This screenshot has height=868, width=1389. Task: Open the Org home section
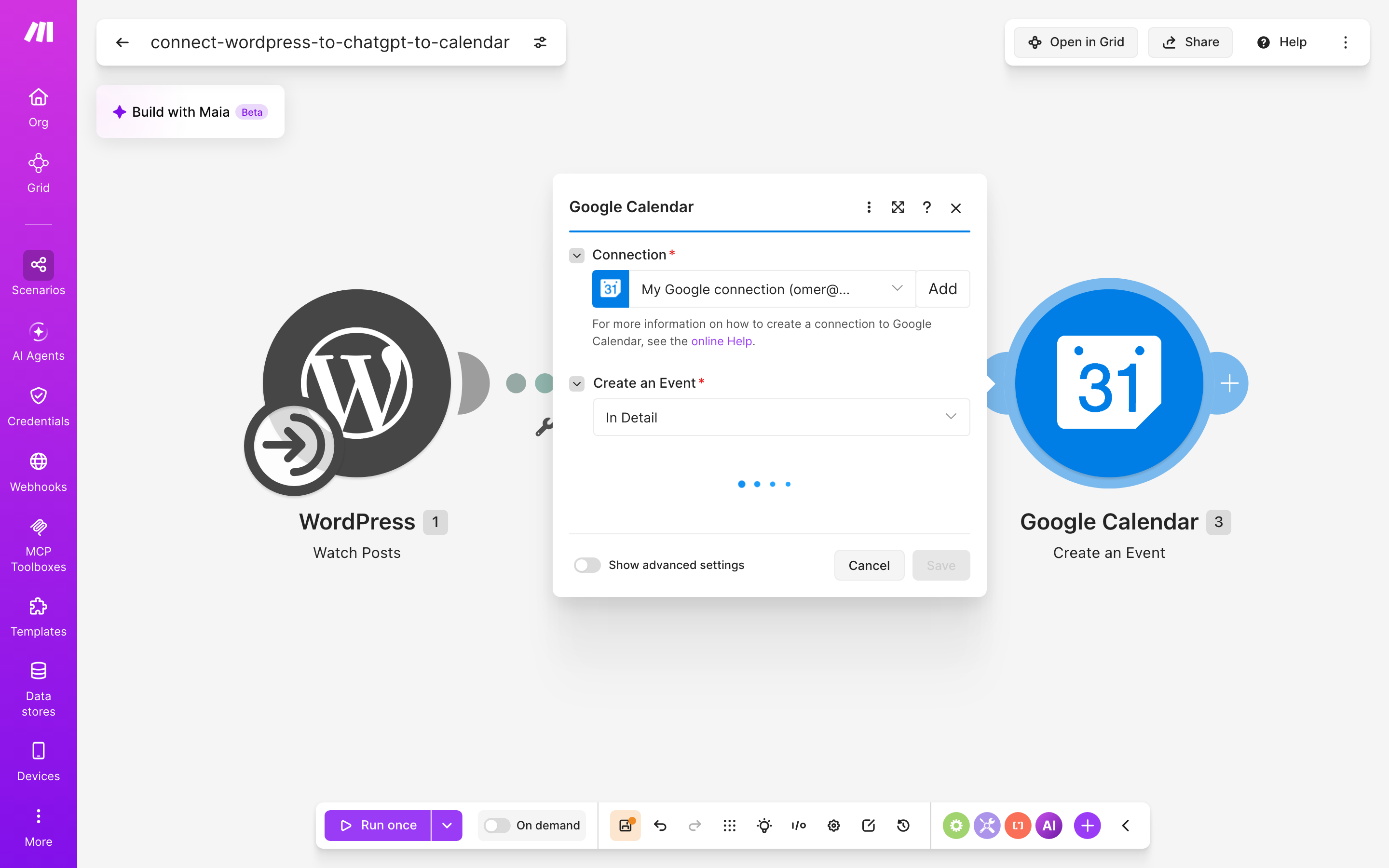point(39,108)
